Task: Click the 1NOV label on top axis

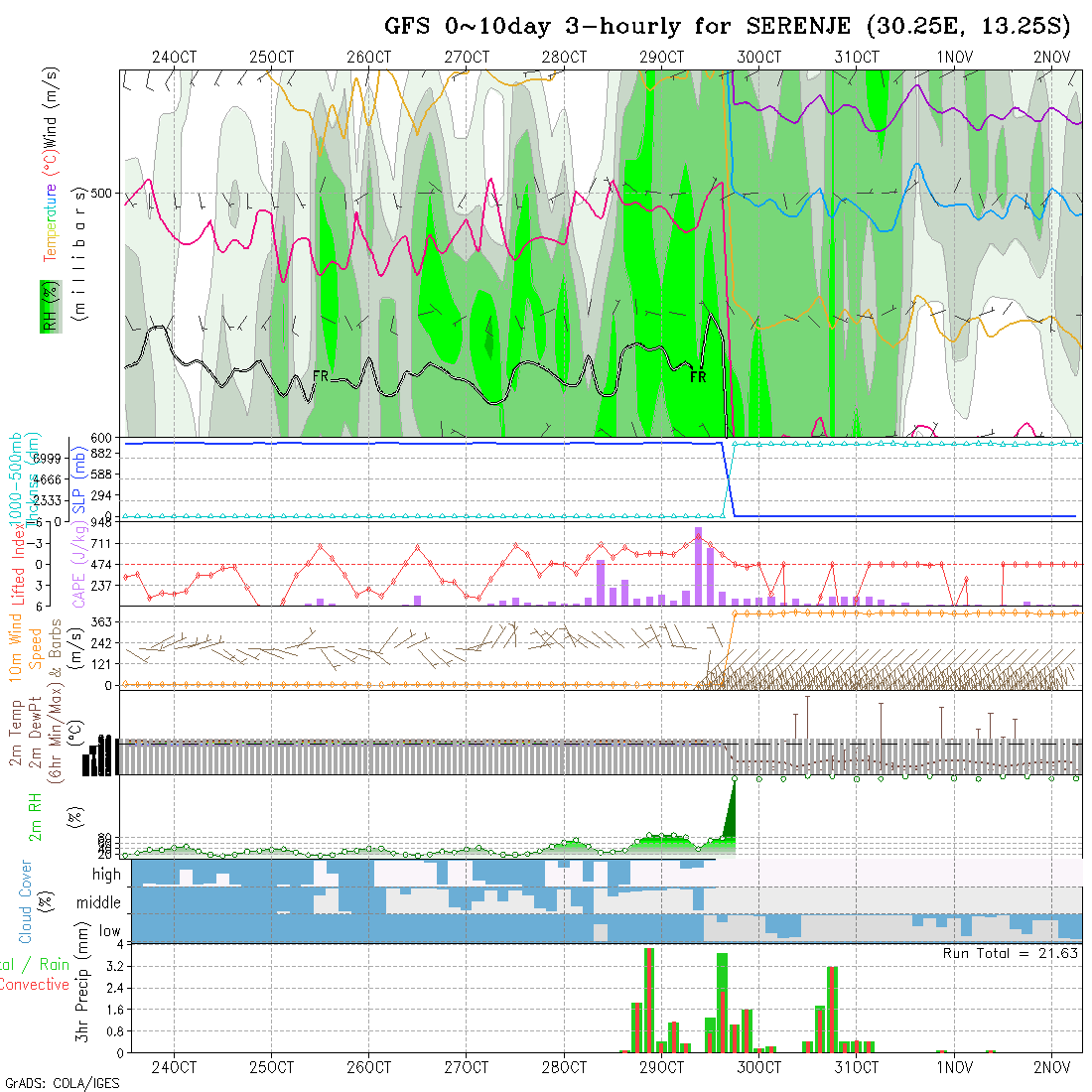Action: coord(954,58)
